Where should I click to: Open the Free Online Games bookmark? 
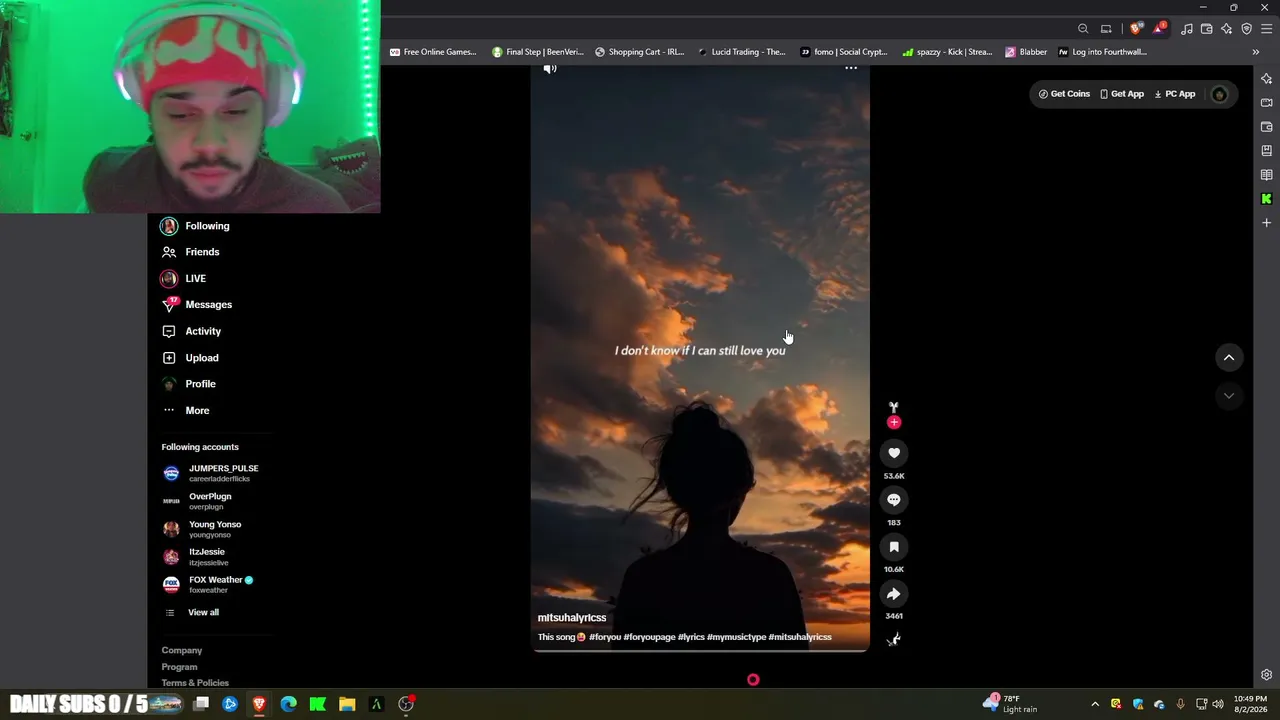tap(433, 52)
